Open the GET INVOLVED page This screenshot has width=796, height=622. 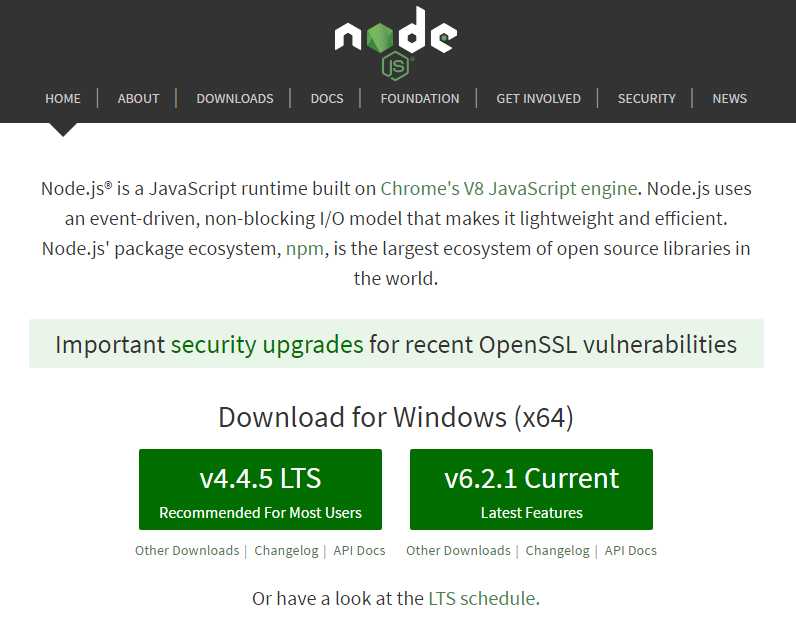point(538,98)
